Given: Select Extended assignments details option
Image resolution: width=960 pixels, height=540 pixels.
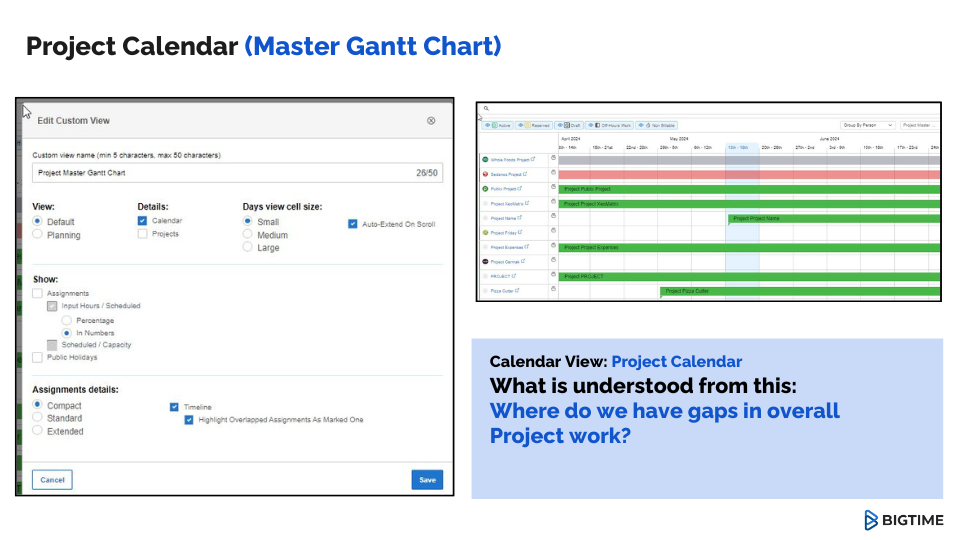Looking at the screenshot, I should coord(37,430).
